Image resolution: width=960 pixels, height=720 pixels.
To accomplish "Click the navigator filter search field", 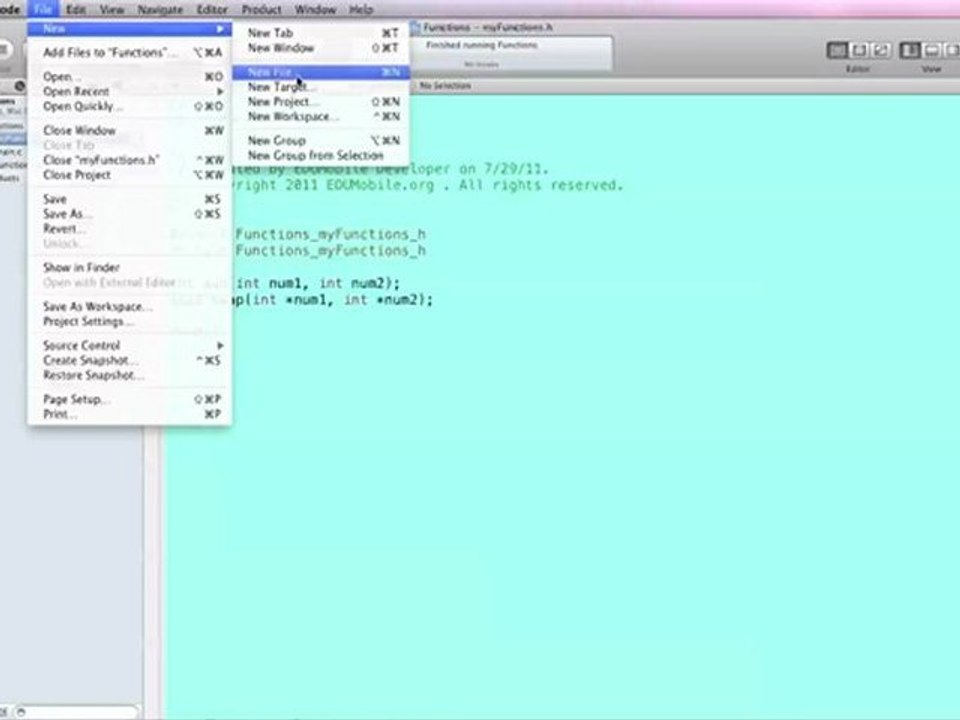I will pos(77,712).
